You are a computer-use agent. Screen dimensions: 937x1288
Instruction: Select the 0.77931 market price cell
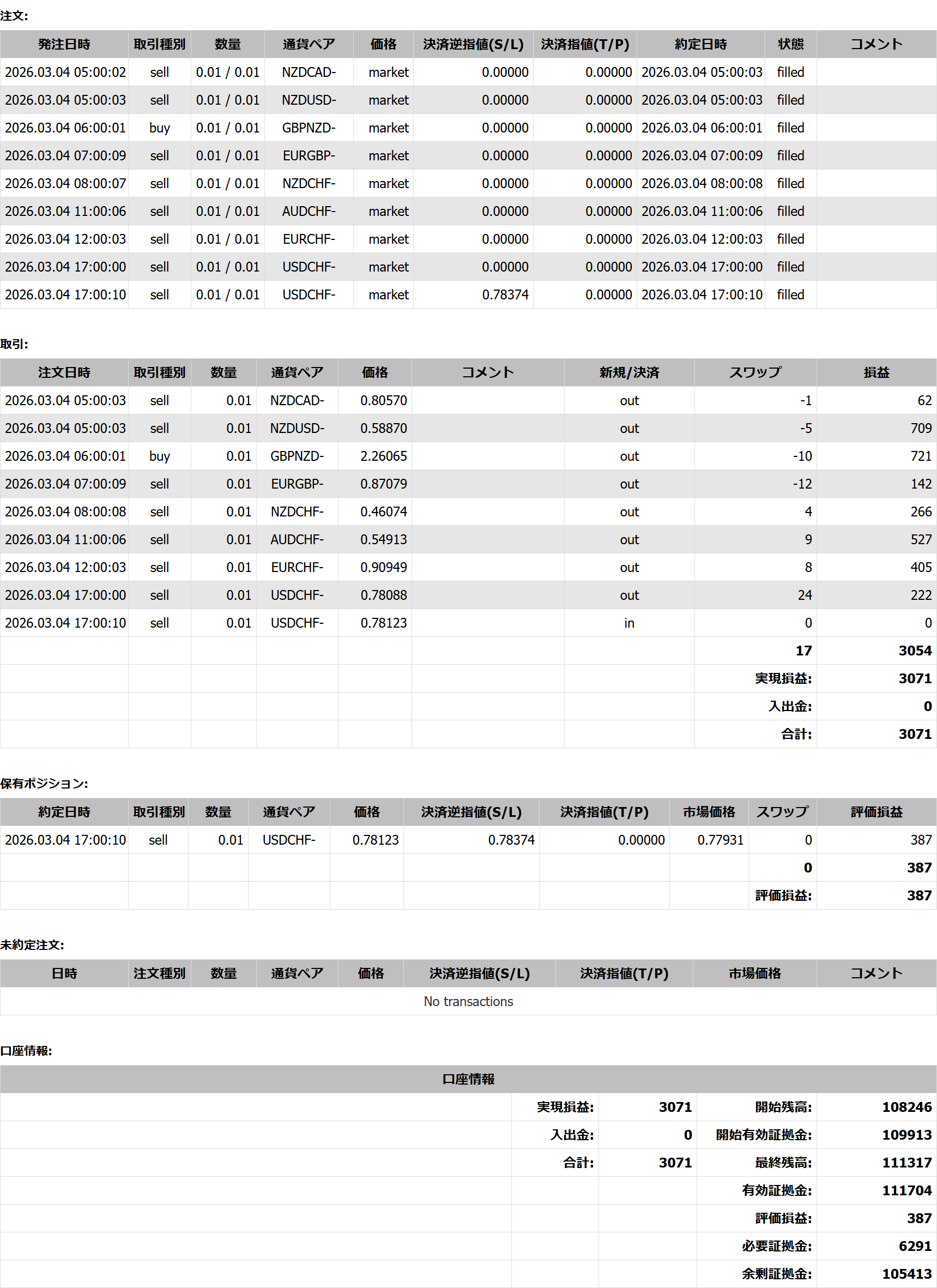click(720, 840)
